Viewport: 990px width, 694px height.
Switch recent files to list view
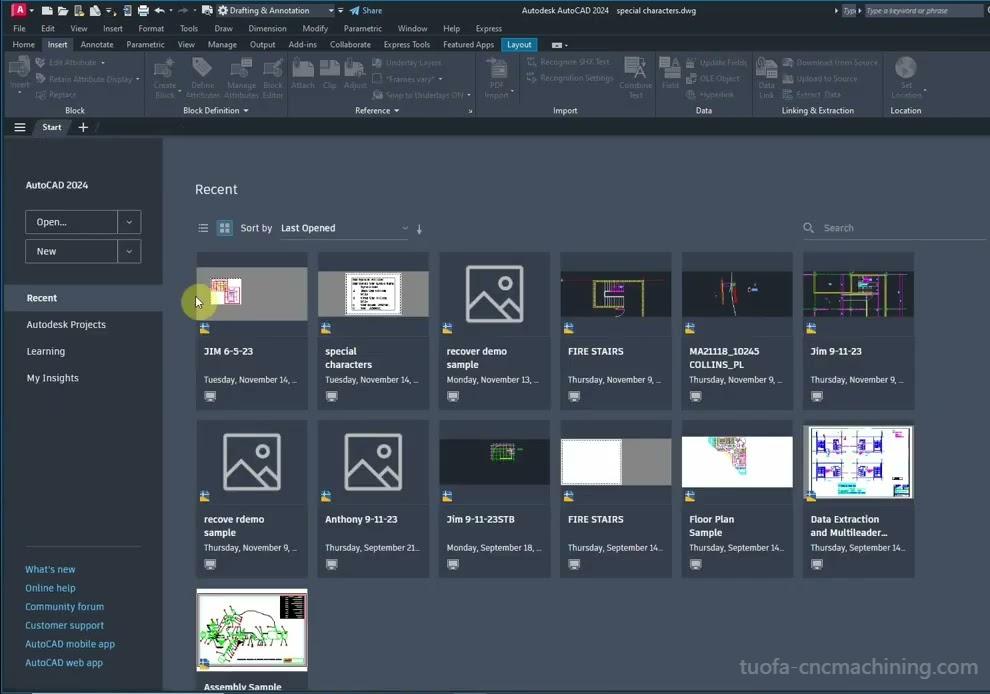[x=203, y=228]
